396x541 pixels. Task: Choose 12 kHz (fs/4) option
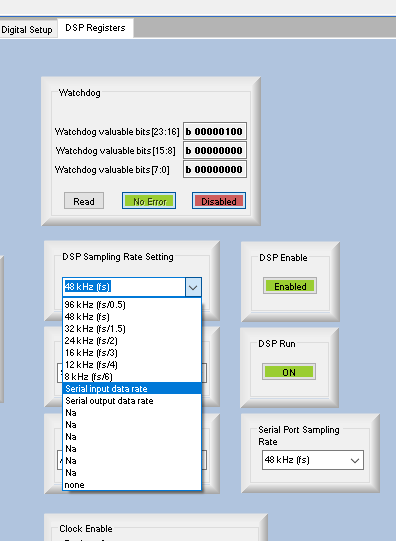coord(132,365)
